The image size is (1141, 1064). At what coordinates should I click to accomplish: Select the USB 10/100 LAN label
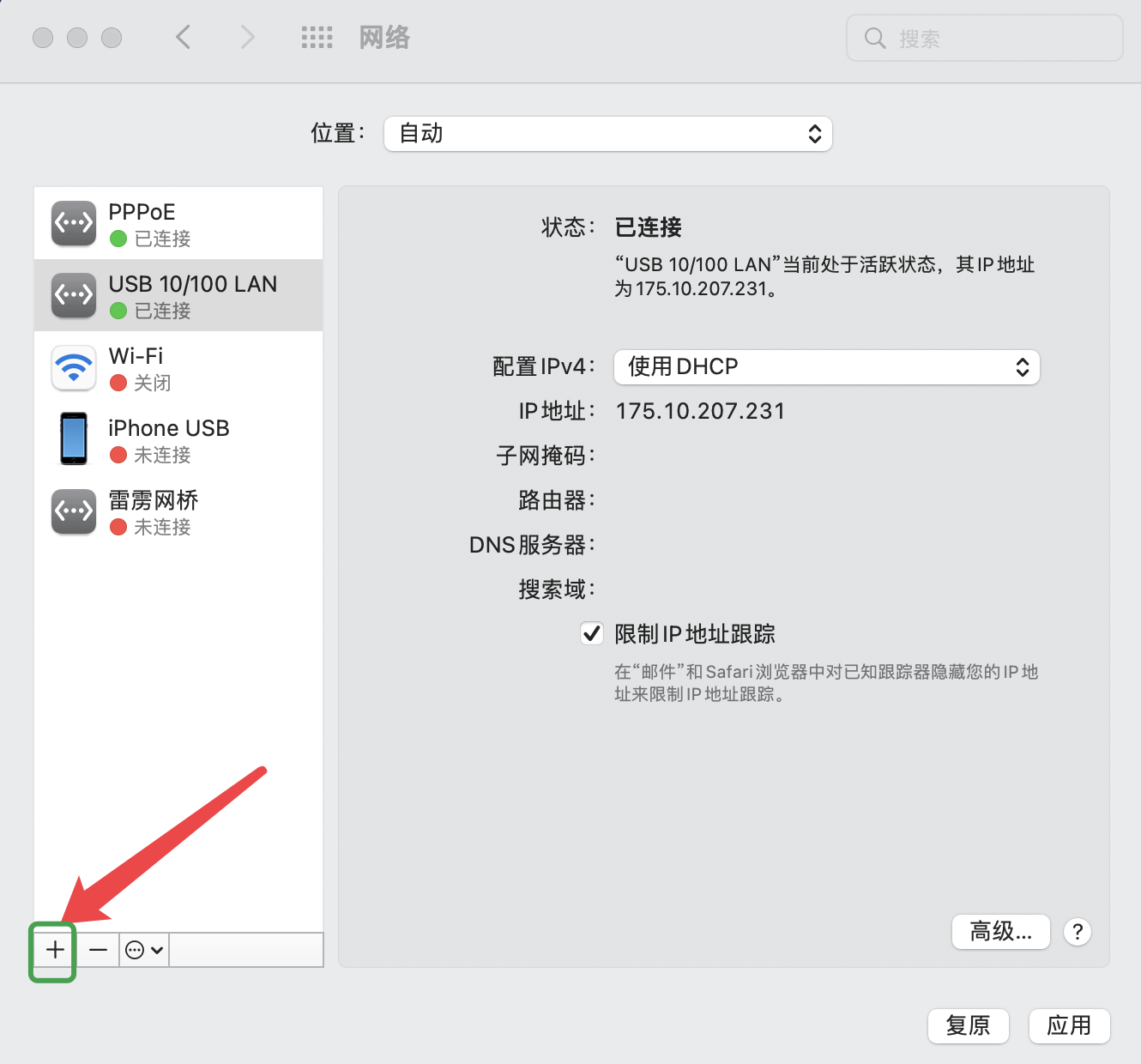[193, 284]
